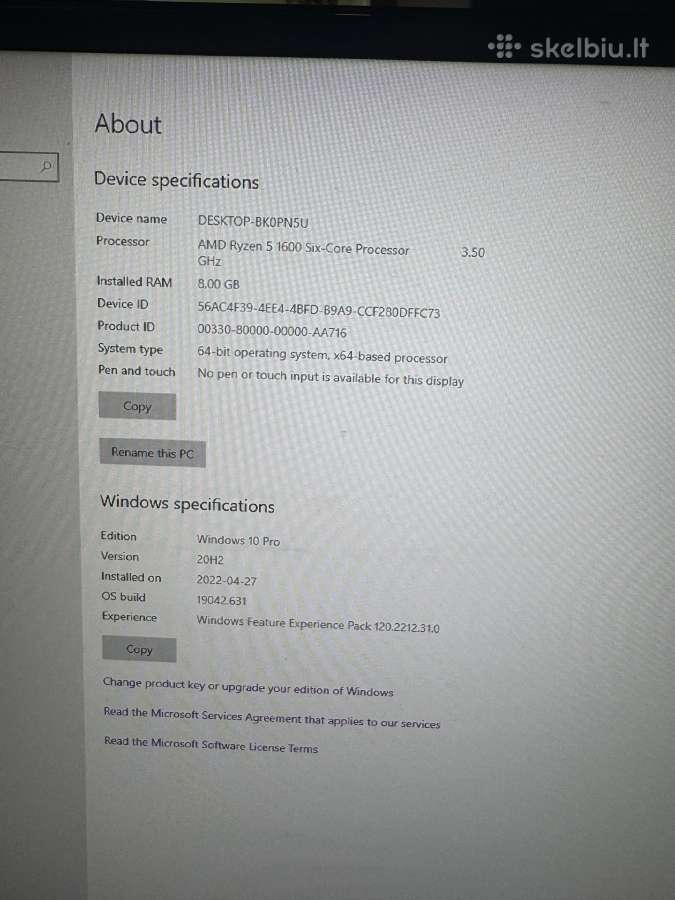Open Microsoft Software License Terms link
Viewport: 675px width, 900px height.
point(211,745)
